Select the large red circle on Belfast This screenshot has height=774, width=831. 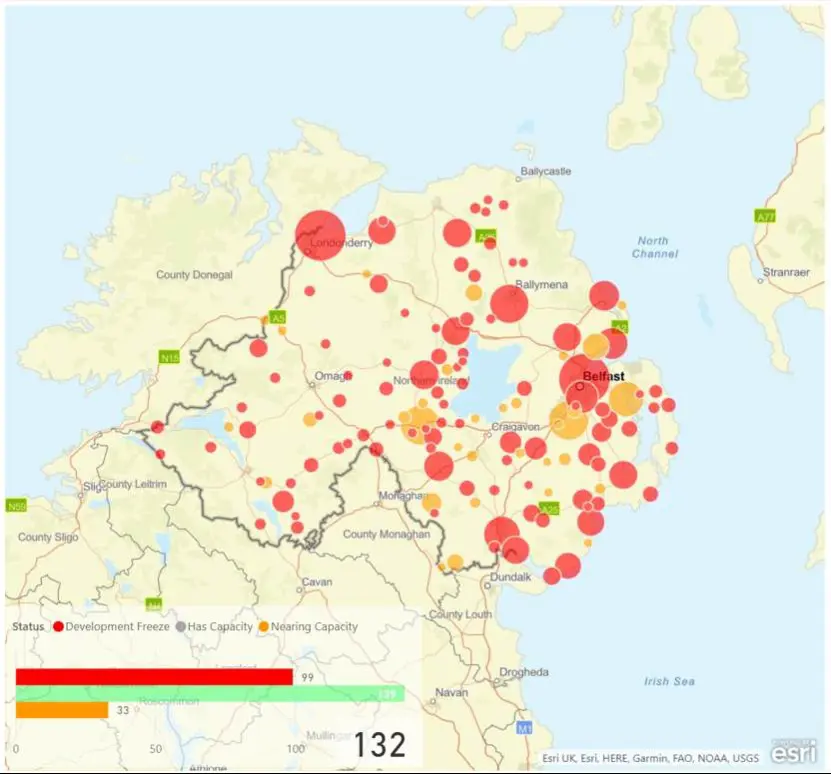[583, 377]
